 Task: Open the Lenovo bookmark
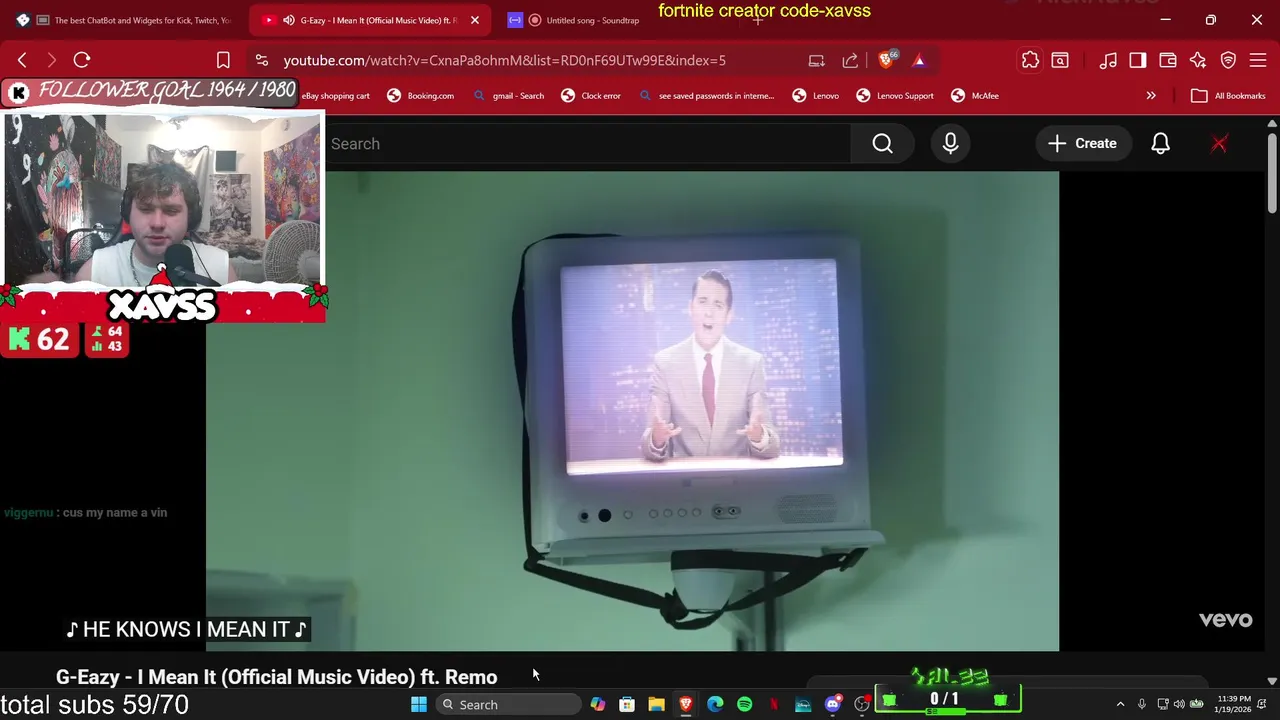click(x=816, y=96)
